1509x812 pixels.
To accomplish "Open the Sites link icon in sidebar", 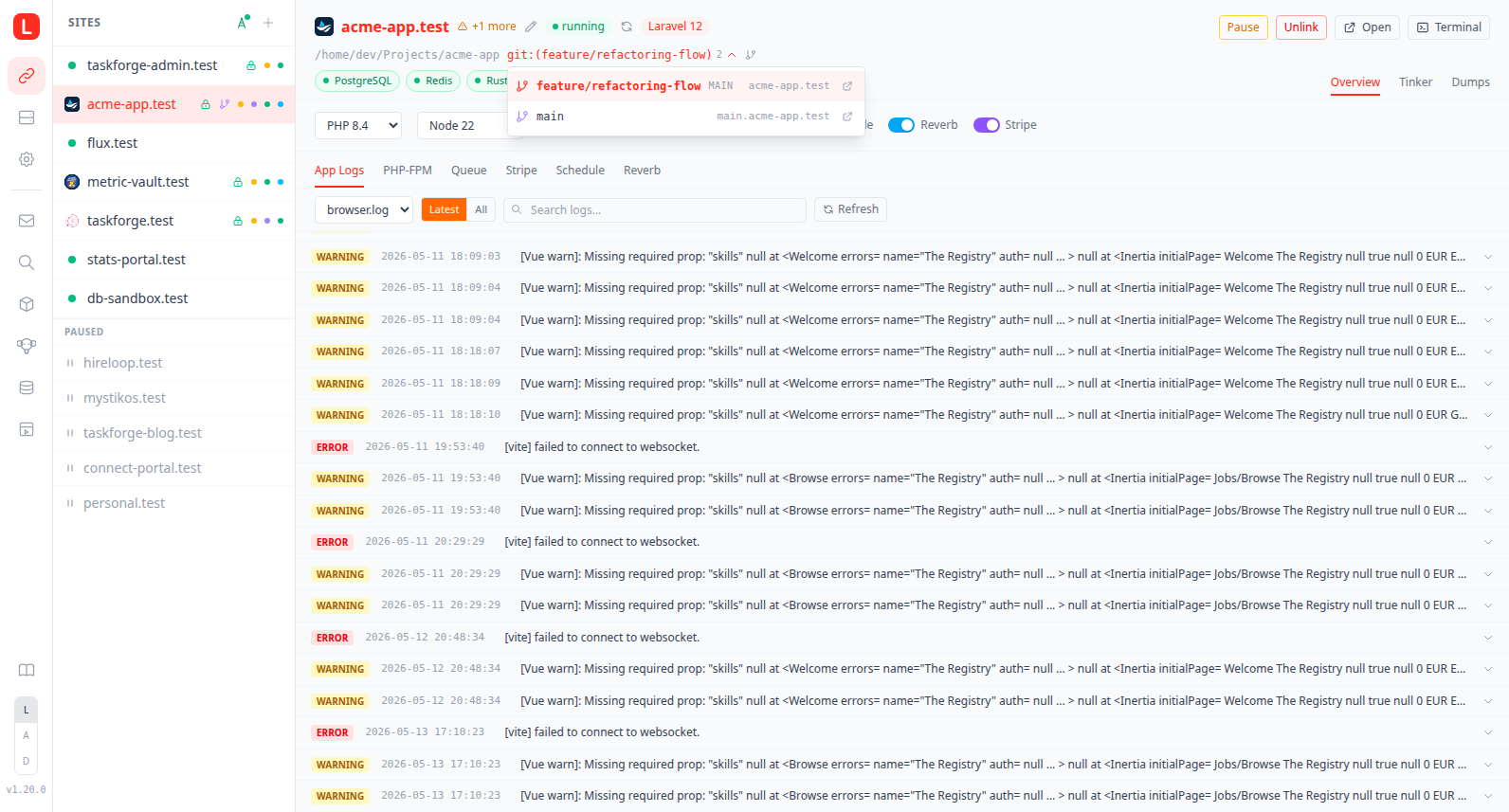I will [27, 76].
